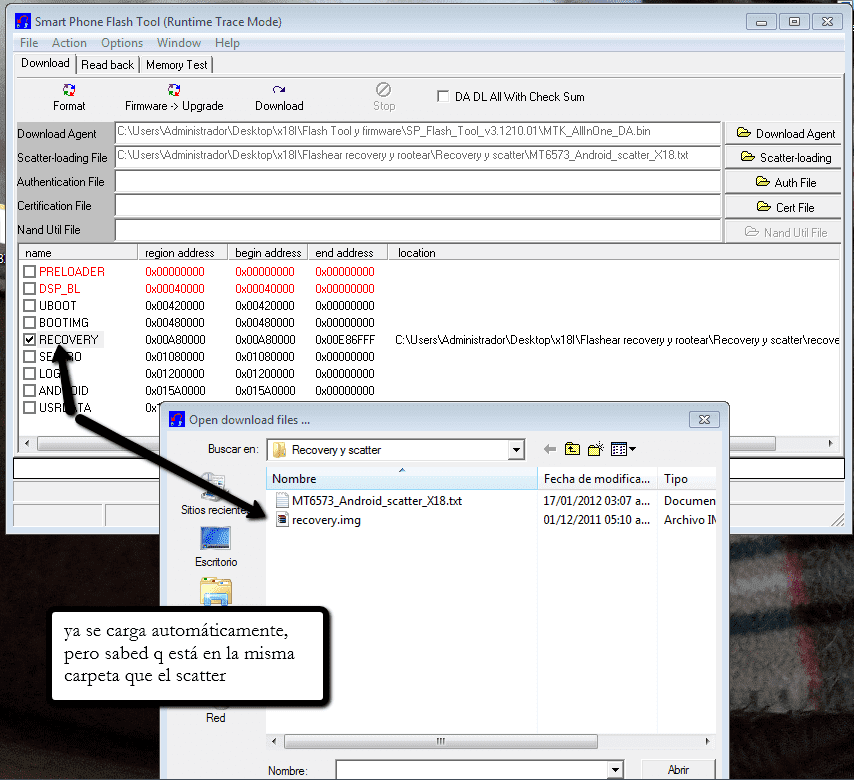Open the view menu icon in dialog

coord(623,449)
